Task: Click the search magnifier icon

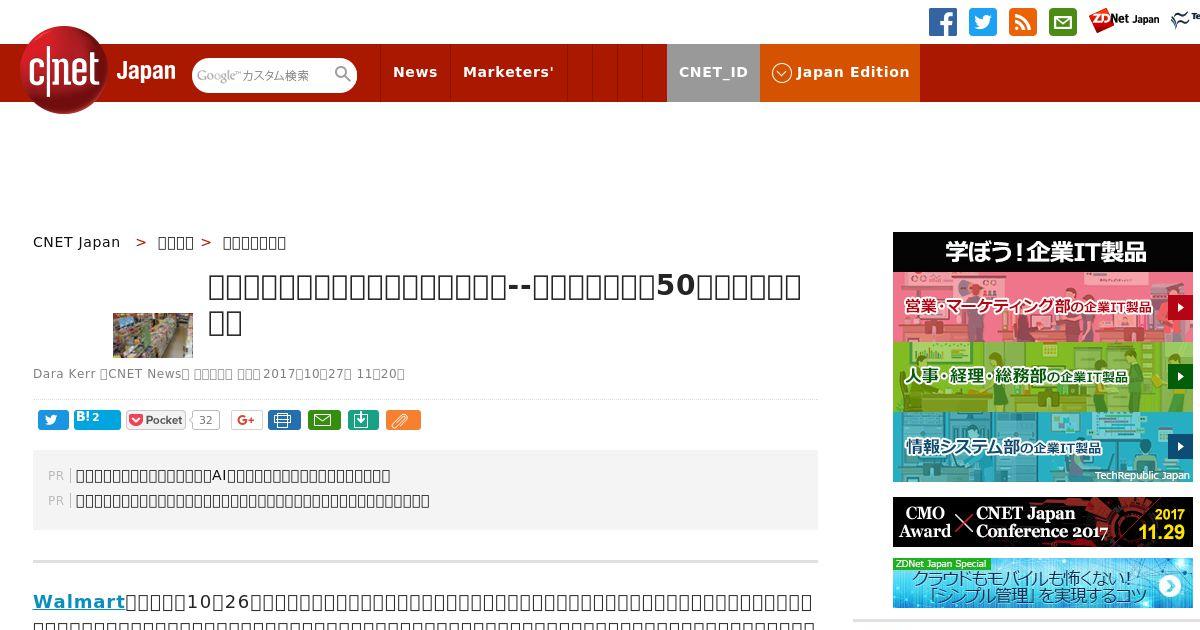Action: click(x=343, y=74)
